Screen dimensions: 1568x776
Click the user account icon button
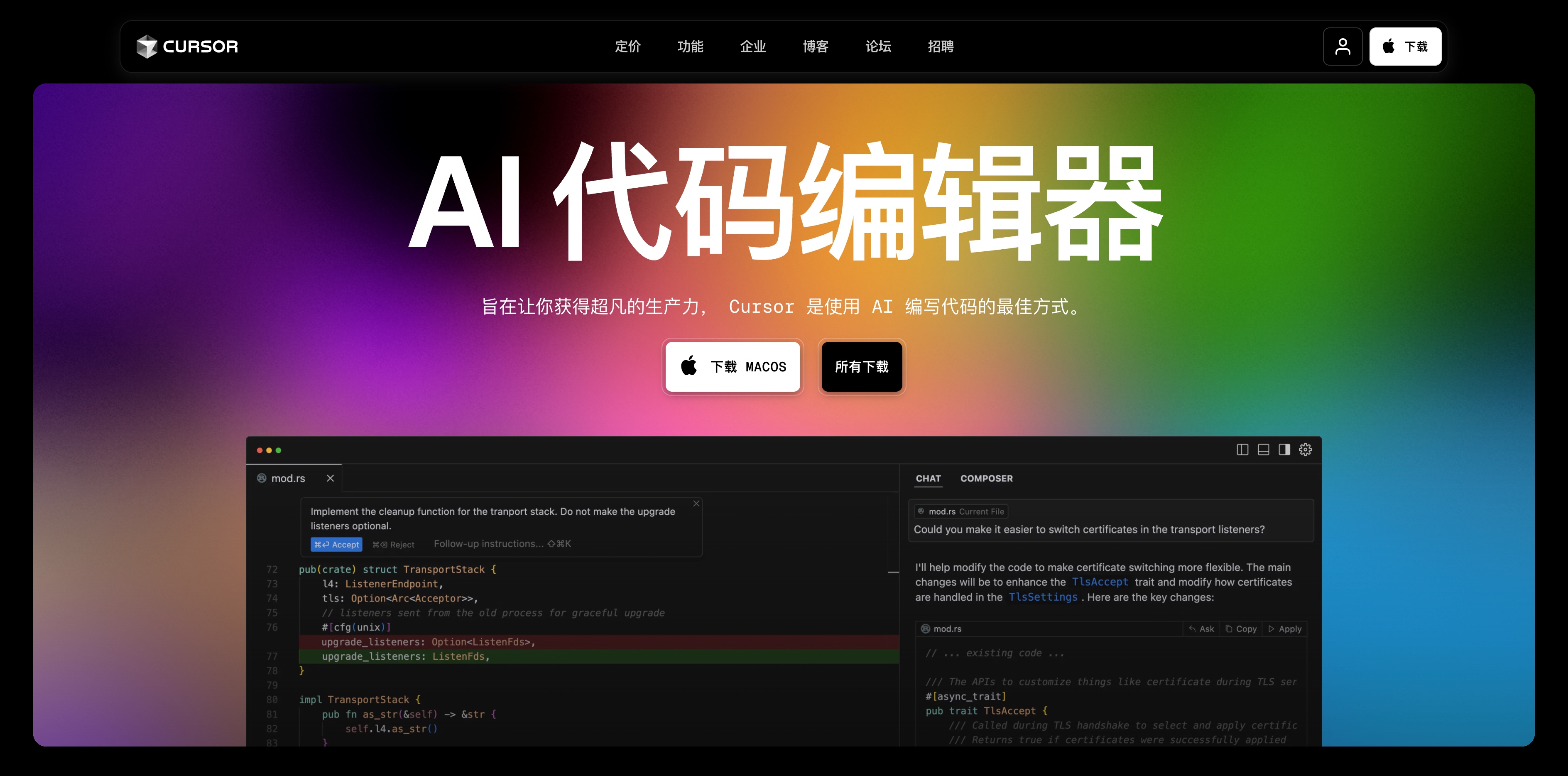point(1342,46)
